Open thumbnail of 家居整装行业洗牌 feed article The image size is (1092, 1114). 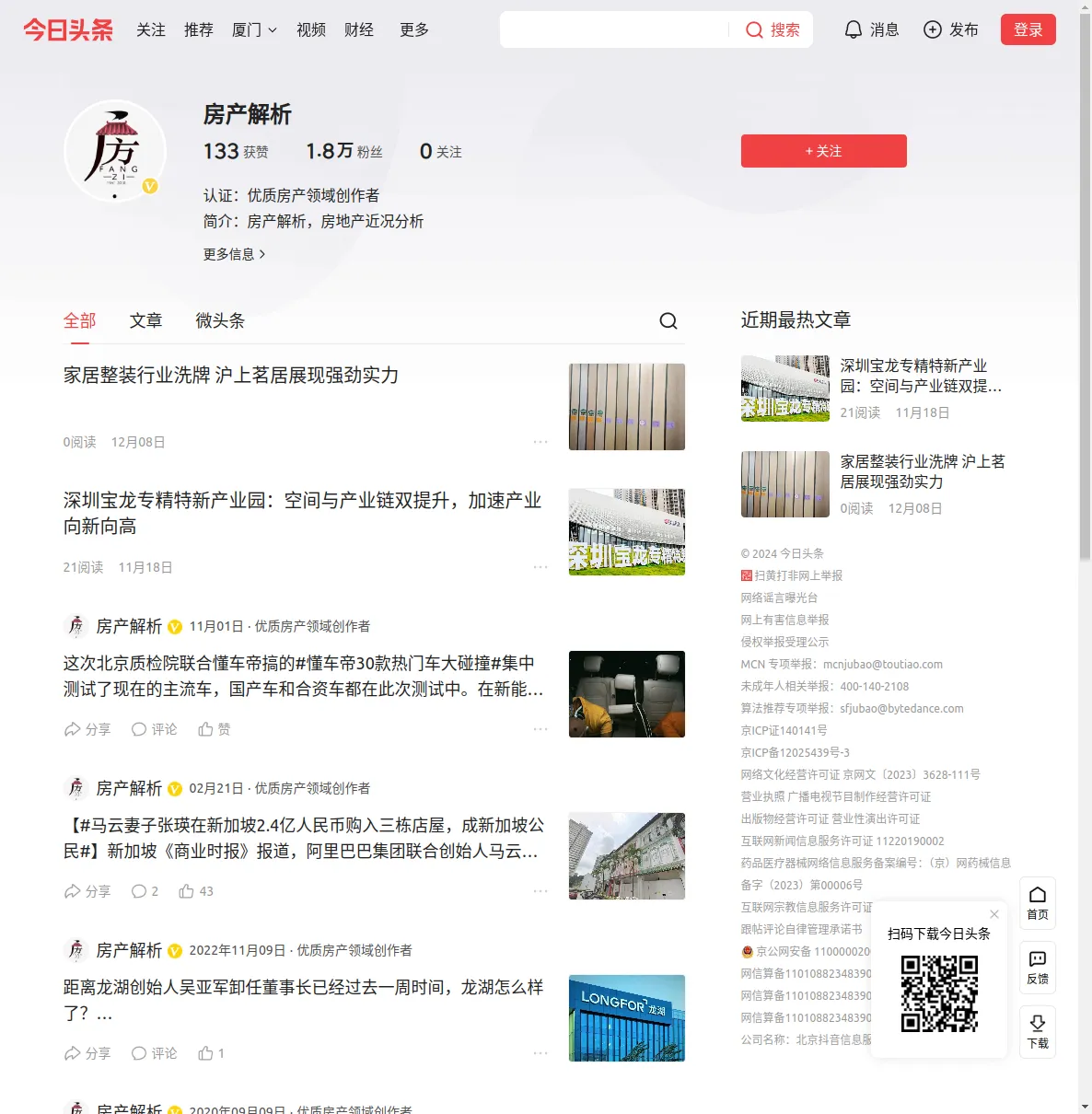pyautogui.click(x=627, y=407)
